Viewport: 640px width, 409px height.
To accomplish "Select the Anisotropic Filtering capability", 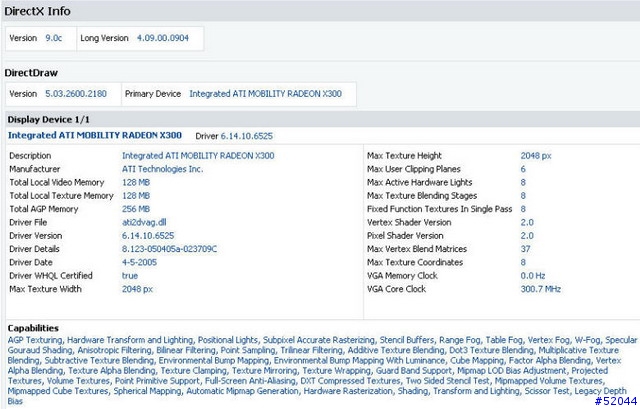I will 114,350.
